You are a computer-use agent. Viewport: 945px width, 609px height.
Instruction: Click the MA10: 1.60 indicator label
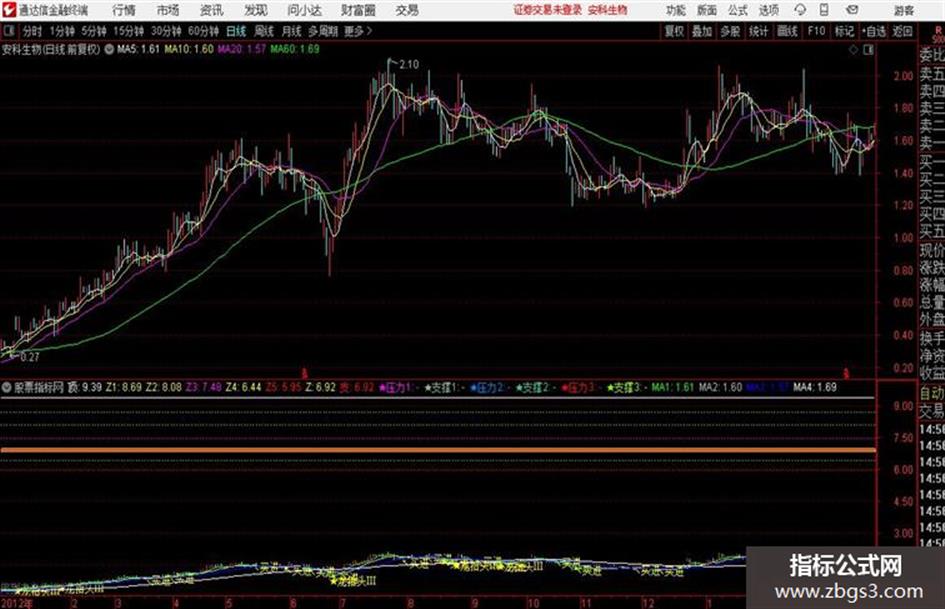pyautogui.click(x=189, y=49)
